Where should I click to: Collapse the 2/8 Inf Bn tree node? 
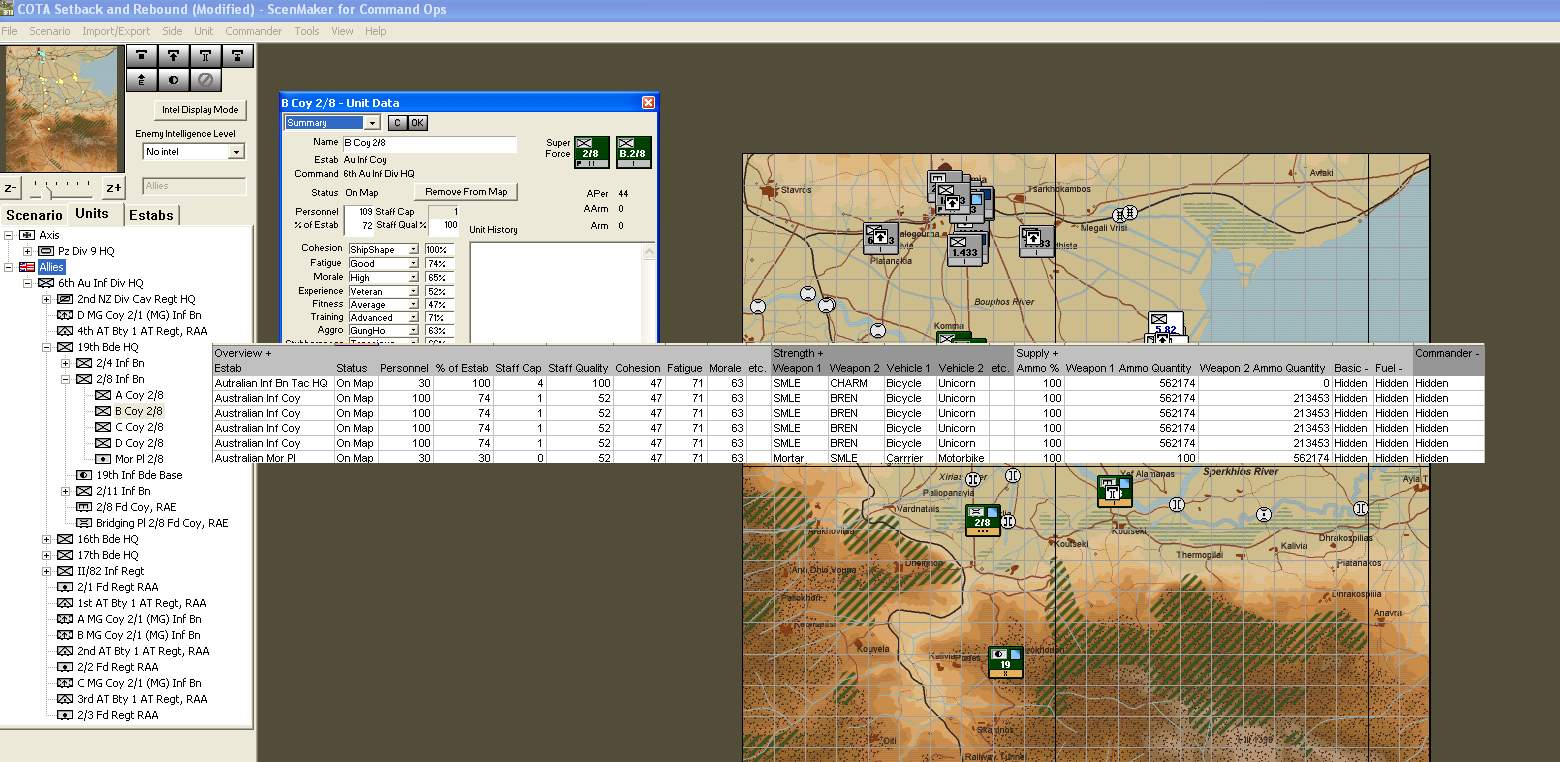[x=66, y=379]
